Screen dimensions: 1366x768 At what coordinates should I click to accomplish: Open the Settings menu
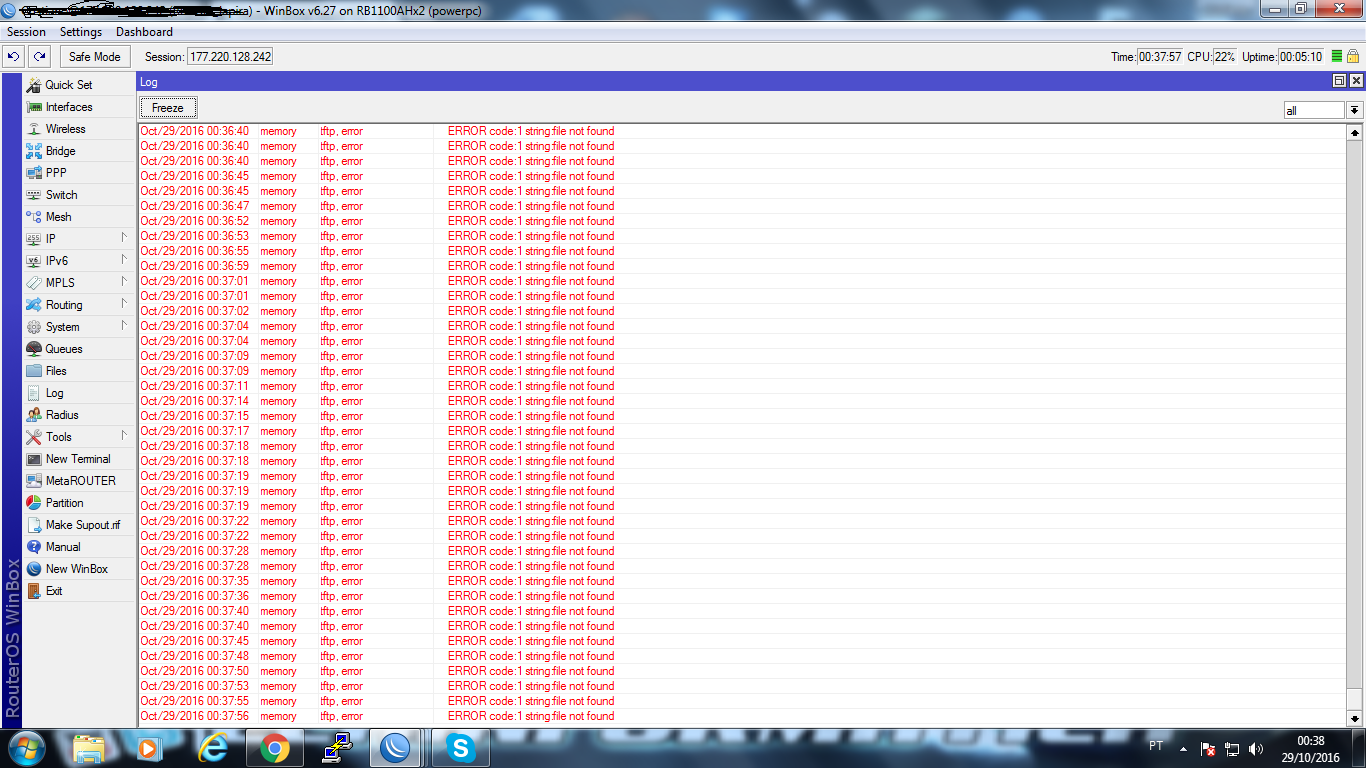point(81,32)
